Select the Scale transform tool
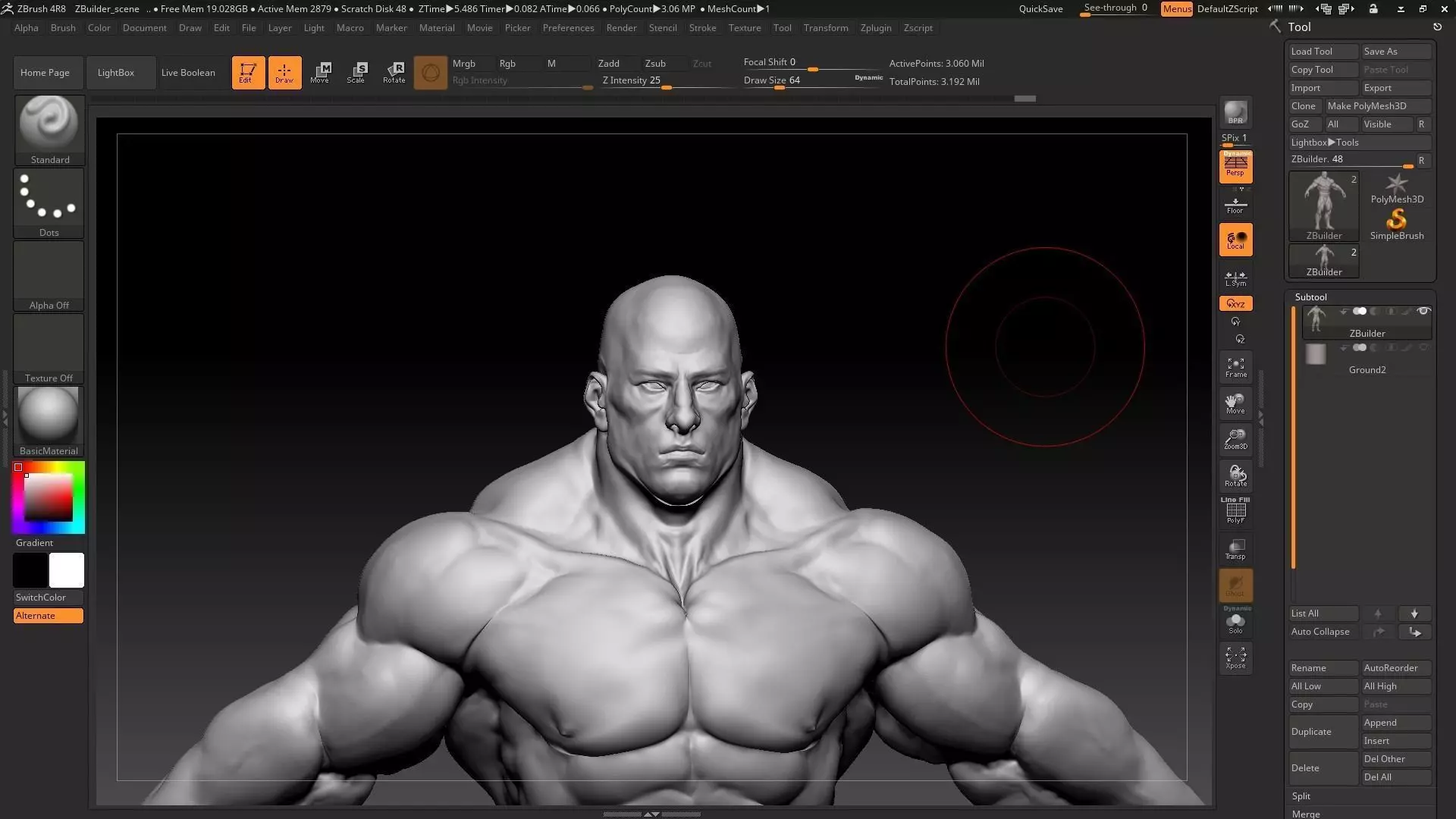This screenshot has height=819, width=1456. (x=356, y=73)
